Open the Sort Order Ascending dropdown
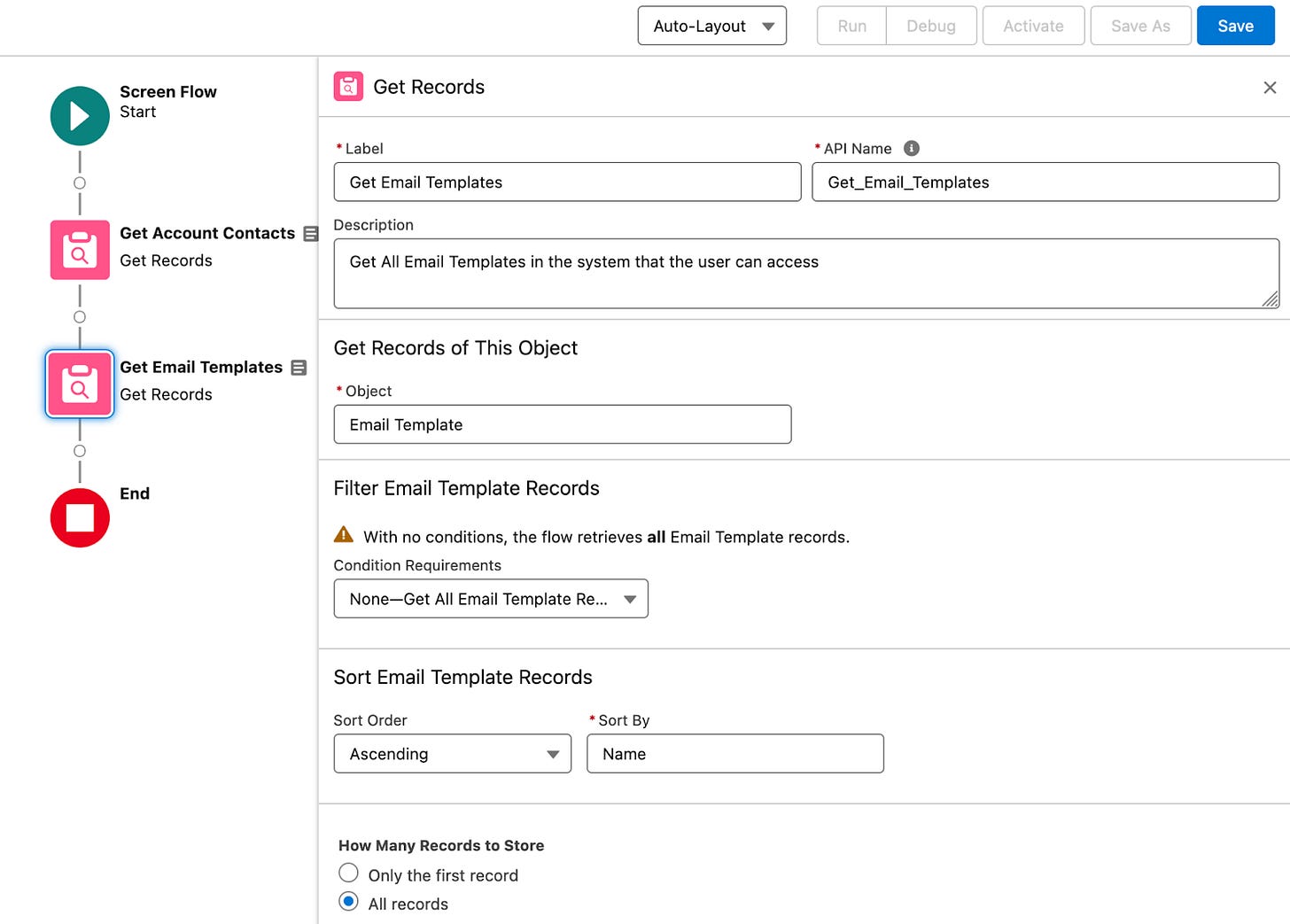 click(x=452, y=754)
